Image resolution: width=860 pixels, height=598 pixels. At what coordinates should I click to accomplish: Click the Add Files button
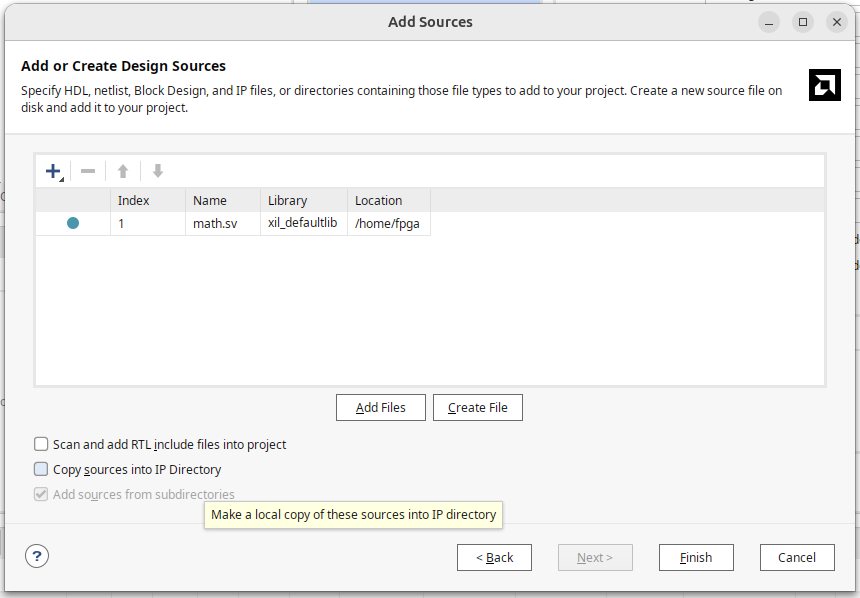coord(380,407)
